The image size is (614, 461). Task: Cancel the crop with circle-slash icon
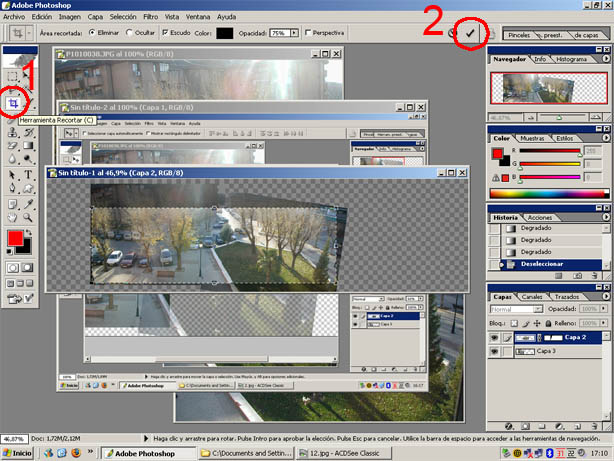[x=452, y=34]
